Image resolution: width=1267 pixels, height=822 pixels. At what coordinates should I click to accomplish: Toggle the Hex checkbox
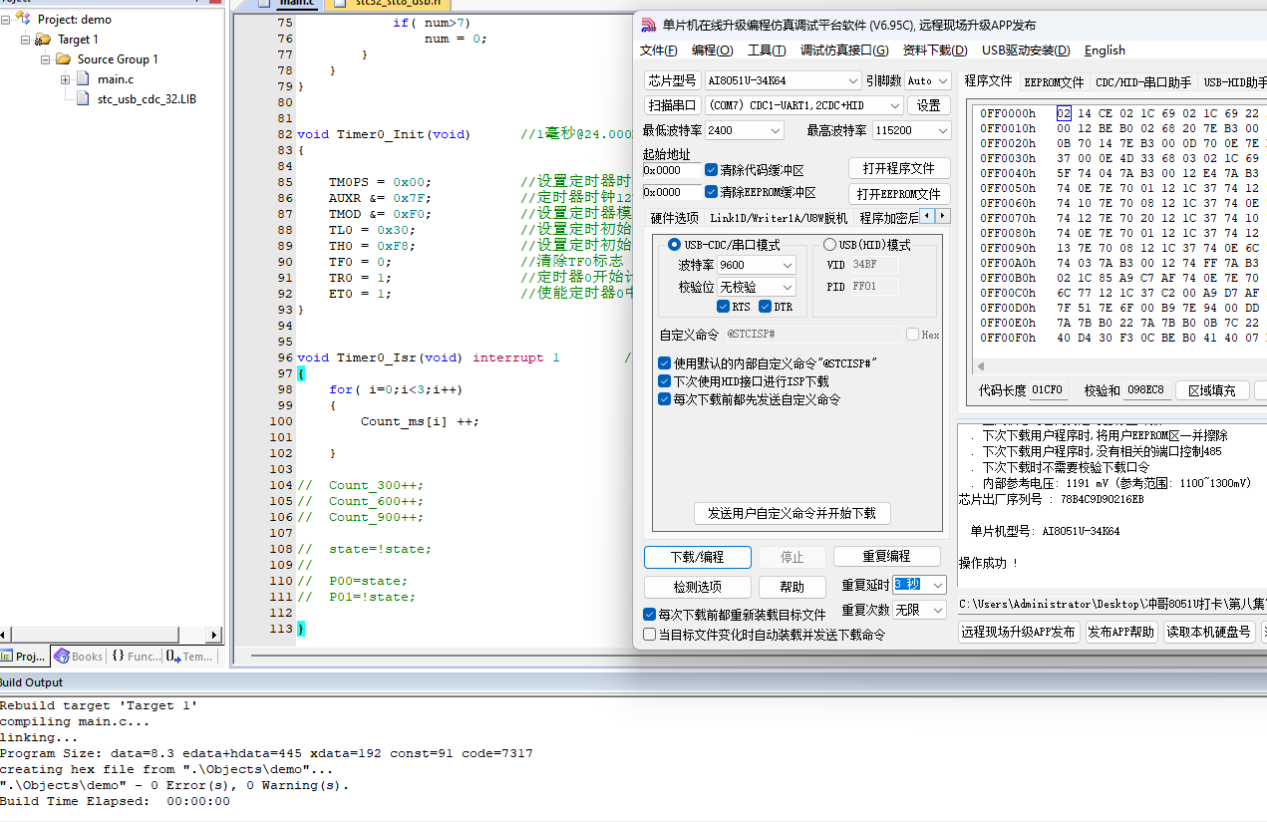912,335
